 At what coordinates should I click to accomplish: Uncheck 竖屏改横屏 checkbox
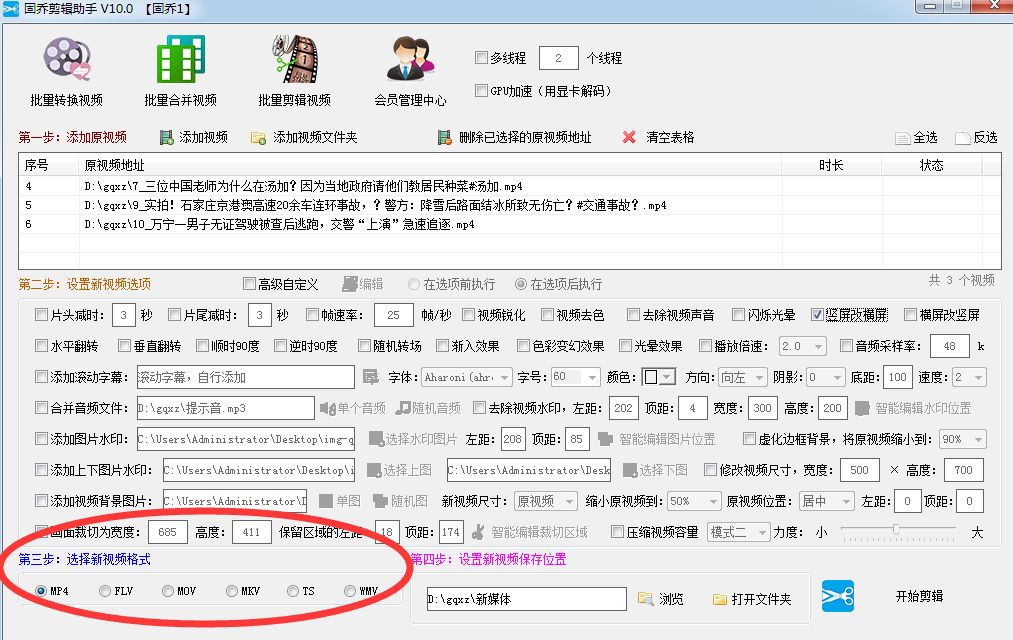point(817,315)
